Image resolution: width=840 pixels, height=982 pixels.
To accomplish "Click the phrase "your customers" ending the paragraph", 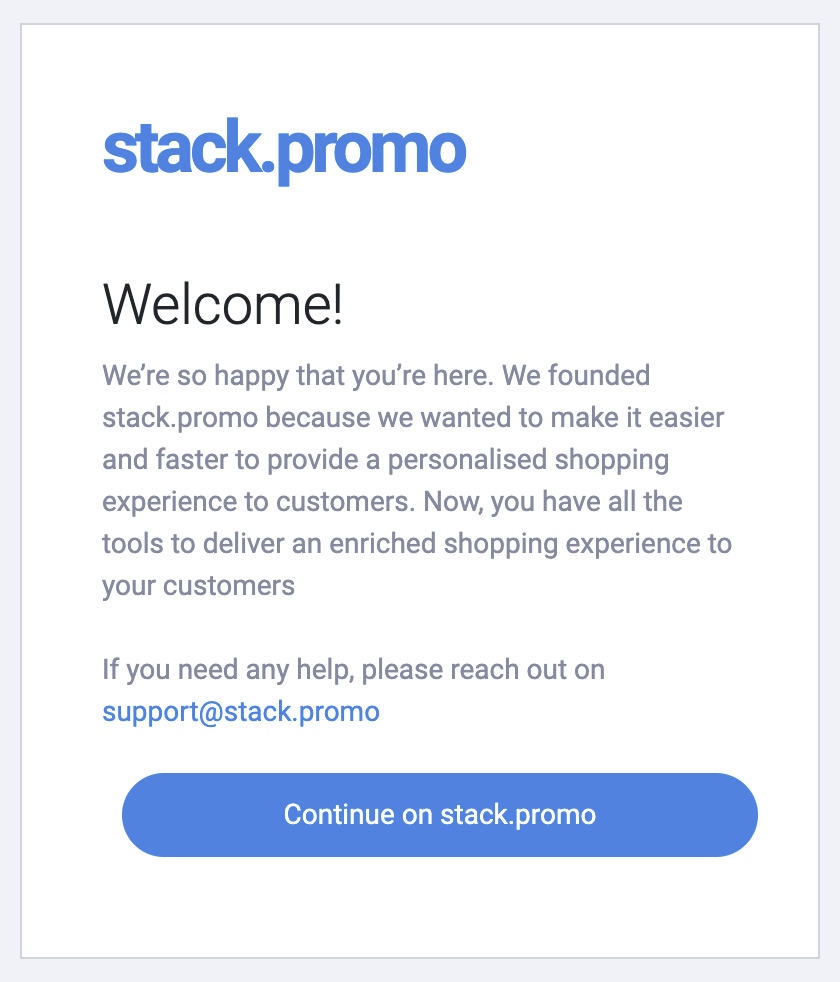I will click(198, 587).
